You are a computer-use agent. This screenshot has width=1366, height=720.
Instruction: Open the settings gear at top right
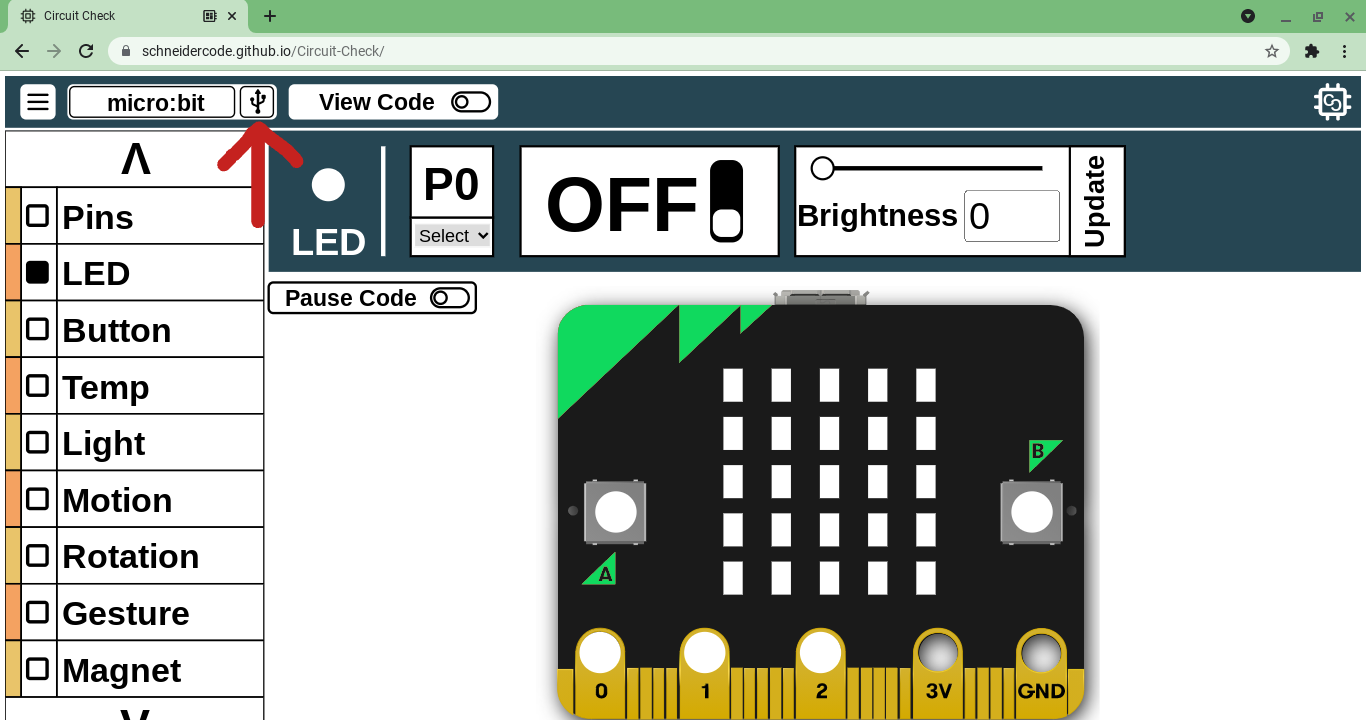pyautogui.click(x=1332, y=101)
